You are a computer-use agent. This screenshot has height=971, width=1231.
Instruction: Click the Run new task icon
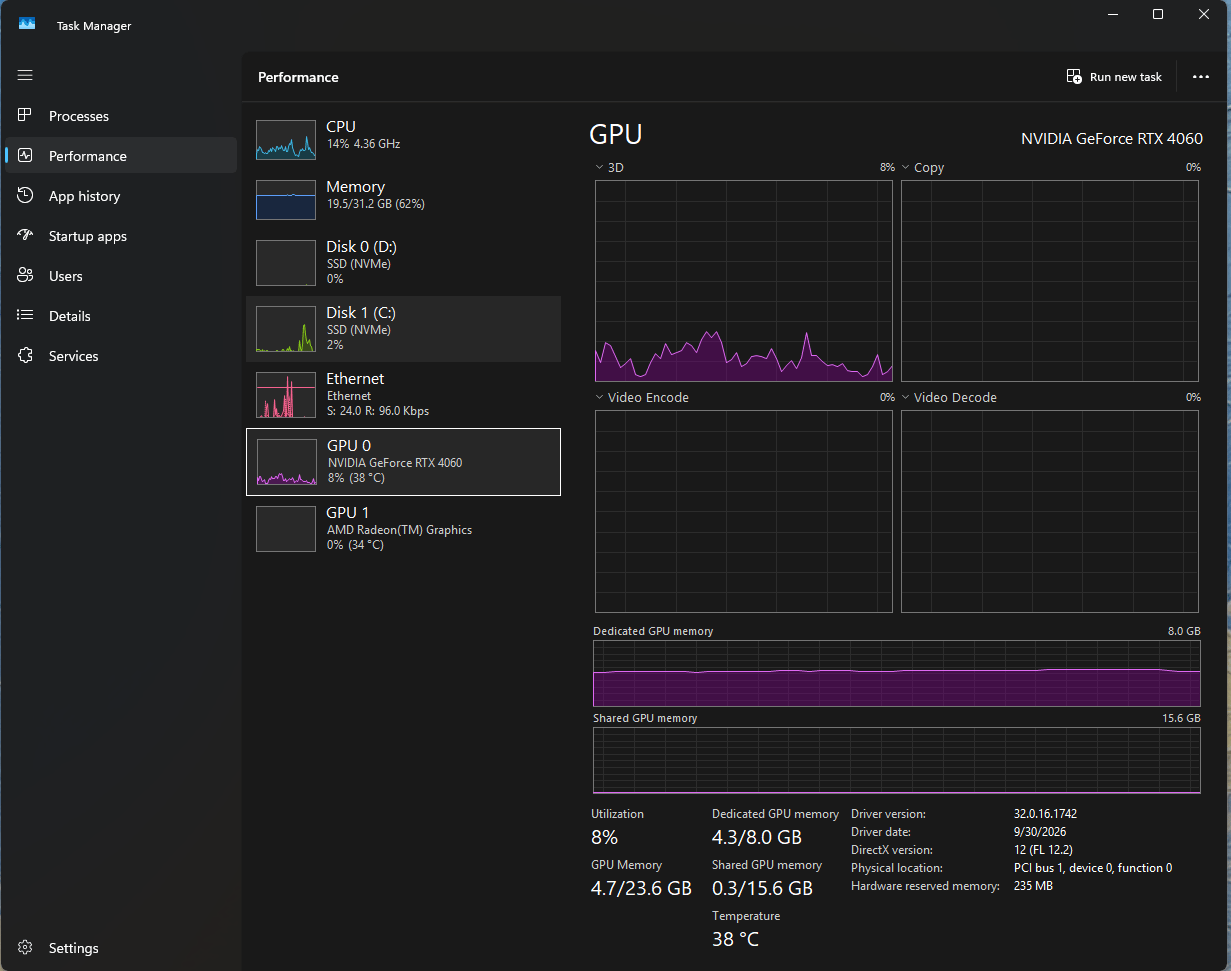point(1074,77)
